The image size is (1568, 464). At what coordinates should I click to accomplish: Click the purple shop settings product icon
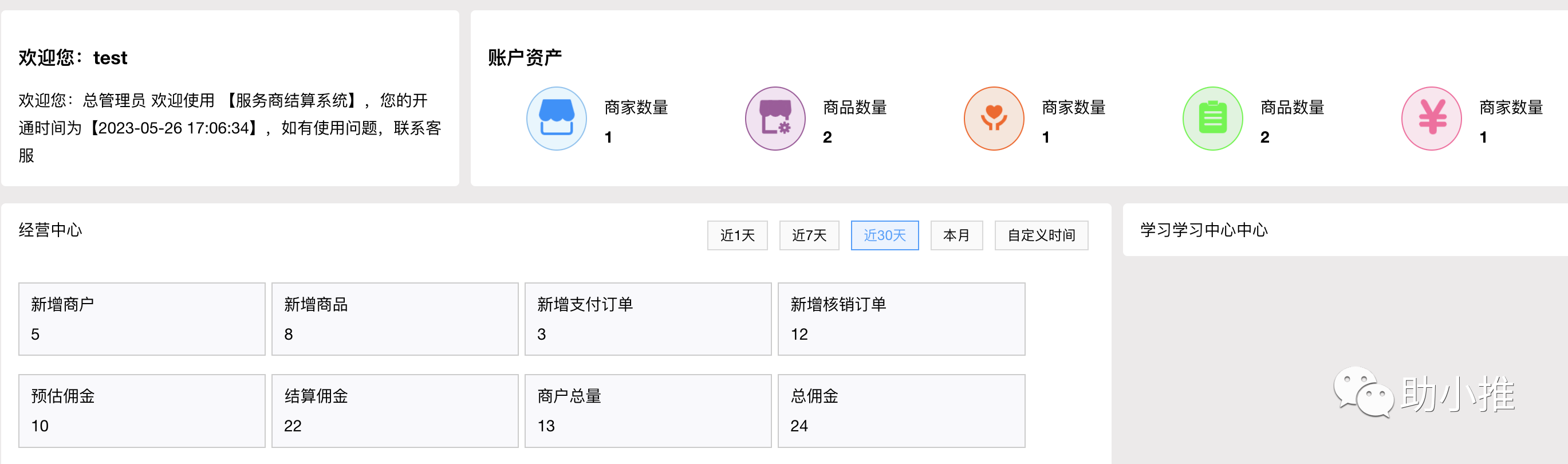tap(775, 118)
